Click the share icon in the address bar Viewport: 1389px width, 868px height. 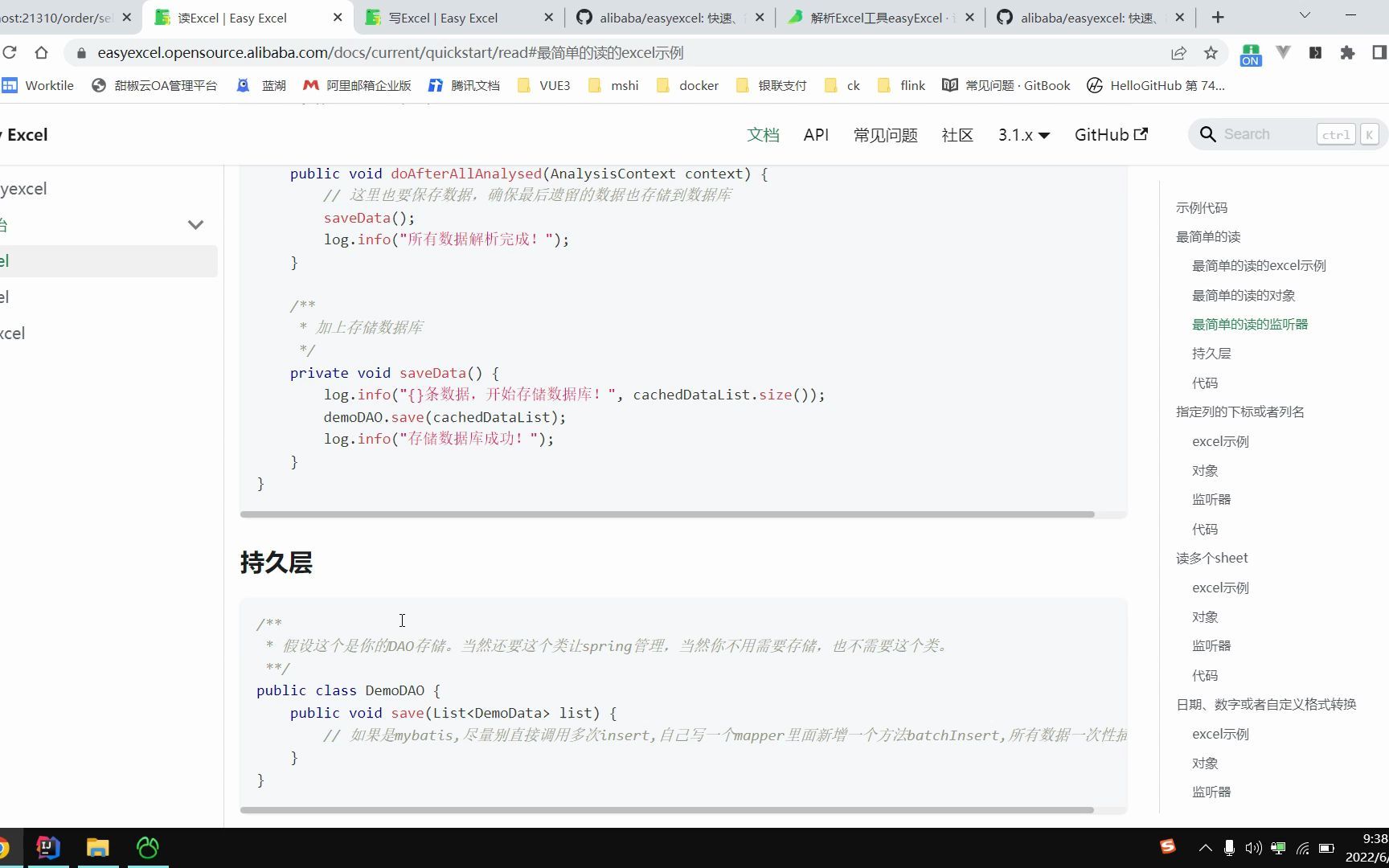[x=1179, y=53]
